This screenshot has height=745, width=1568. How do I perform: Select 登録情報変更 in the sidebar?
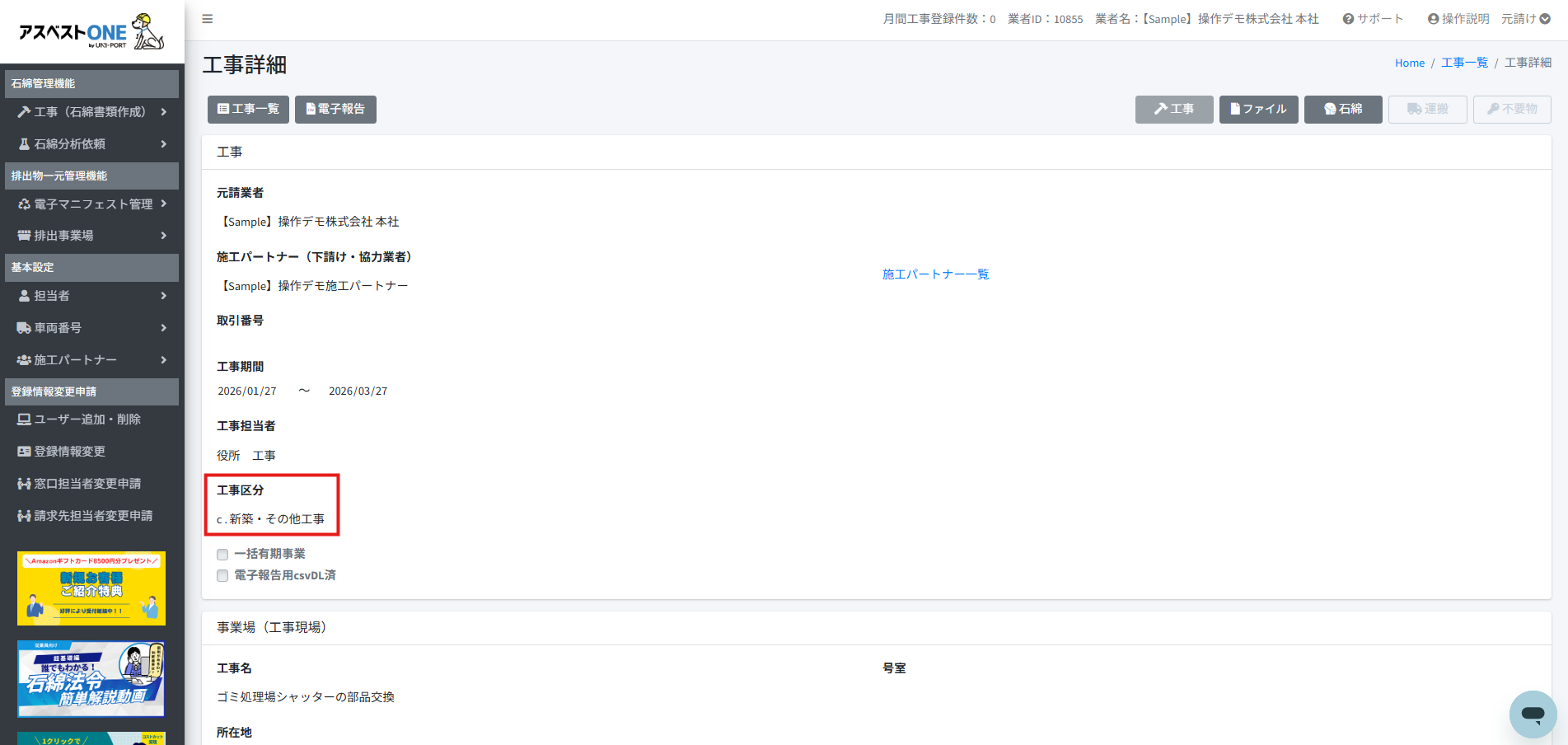pos(69,452)
